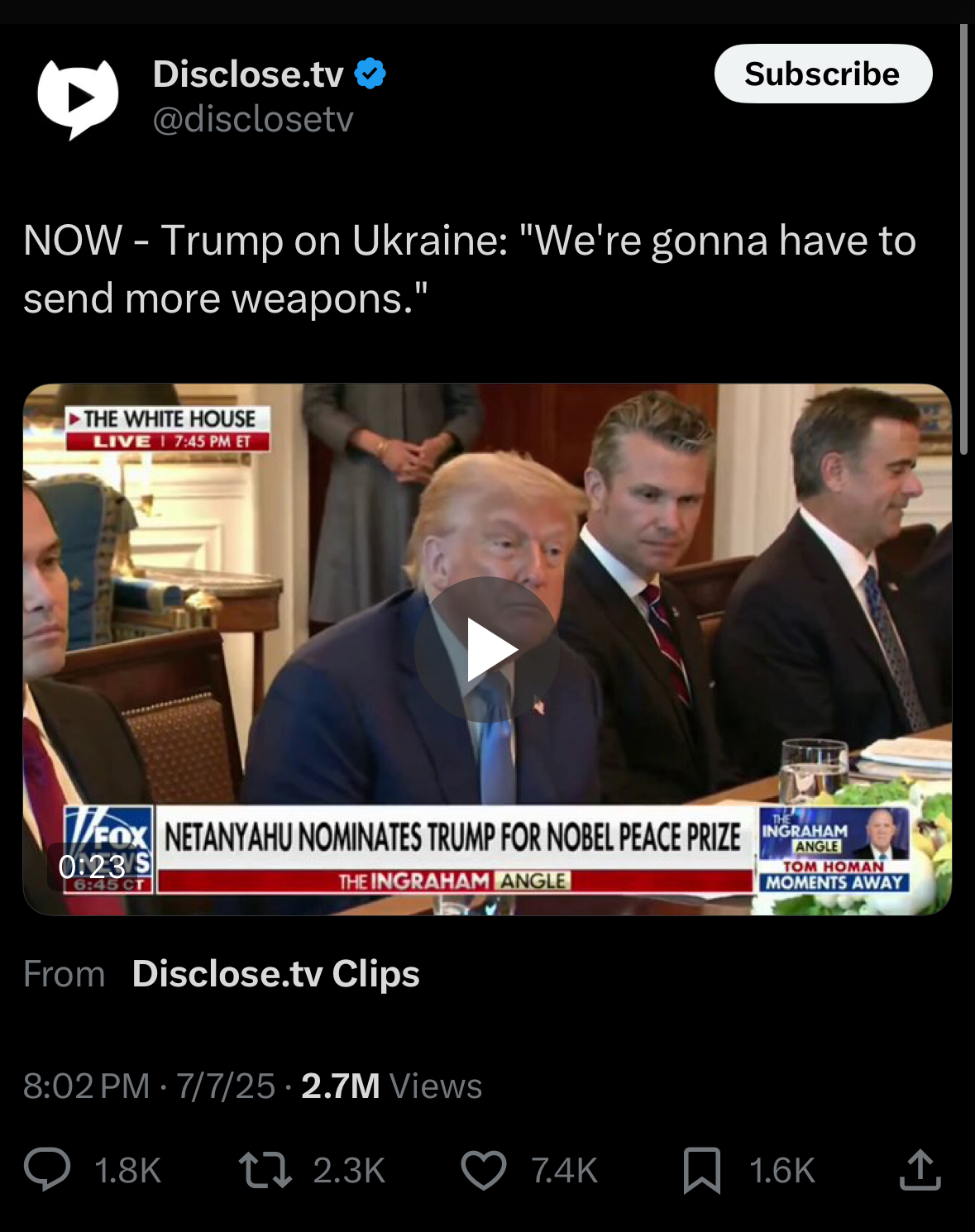Open the video thumbnail of White House clip
This screenshot has width=975, height=1232.
pos(487,649)
